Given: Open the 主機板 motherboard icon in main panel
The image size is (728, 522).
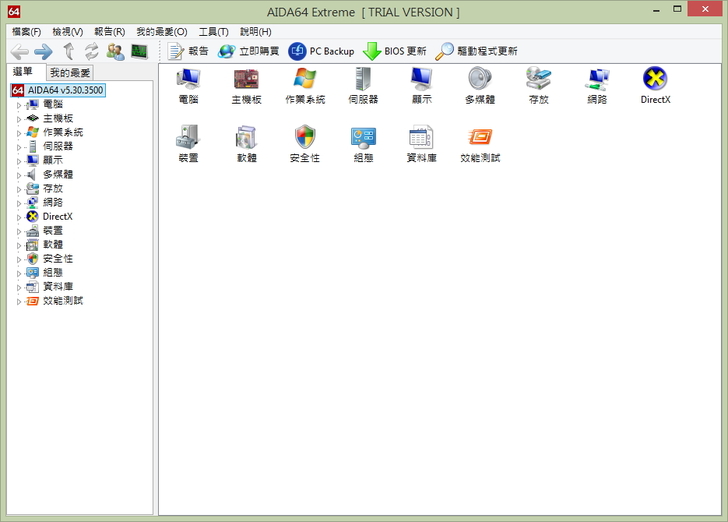Looking at the screenshot, I should (246, 80).
